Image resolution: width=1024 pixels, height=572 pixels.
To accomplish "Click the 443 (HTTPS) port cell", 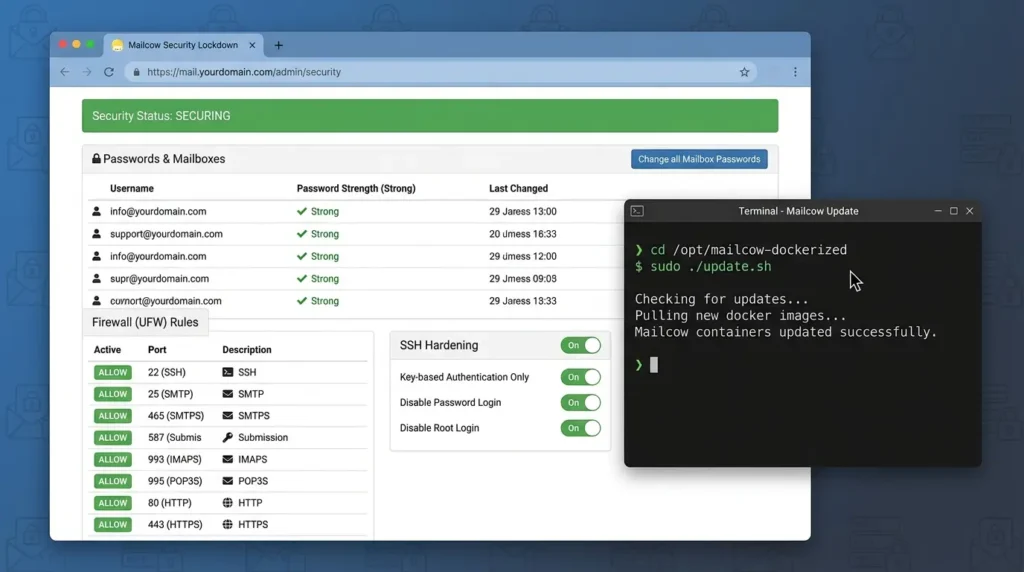I will point(175,524).
